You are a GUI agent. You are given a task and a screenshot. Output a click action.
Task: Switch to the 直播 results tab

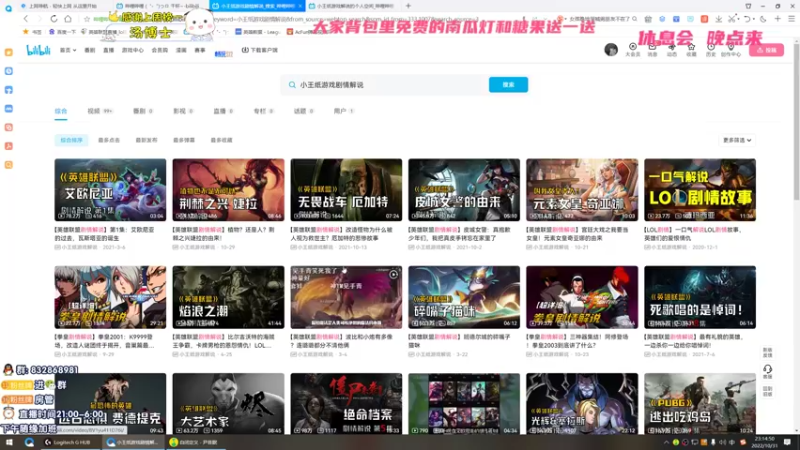tap(223, 111)
